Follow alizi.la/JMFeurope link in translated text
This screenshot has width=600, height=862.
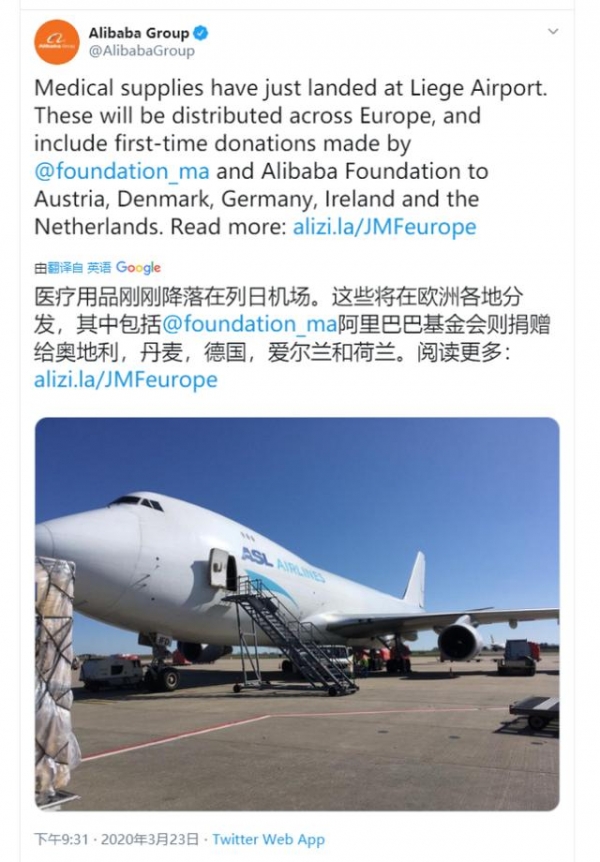point(125,379)
